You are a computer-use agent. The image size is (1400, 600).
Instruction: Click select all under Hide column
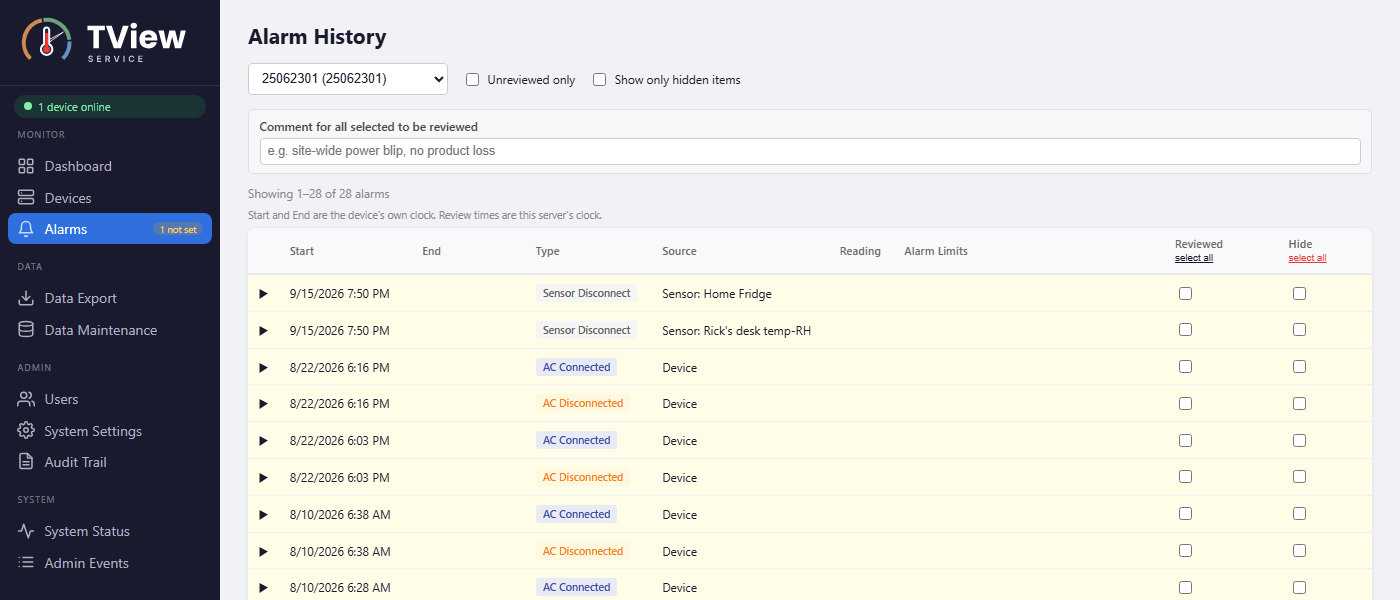[1307, 258]
